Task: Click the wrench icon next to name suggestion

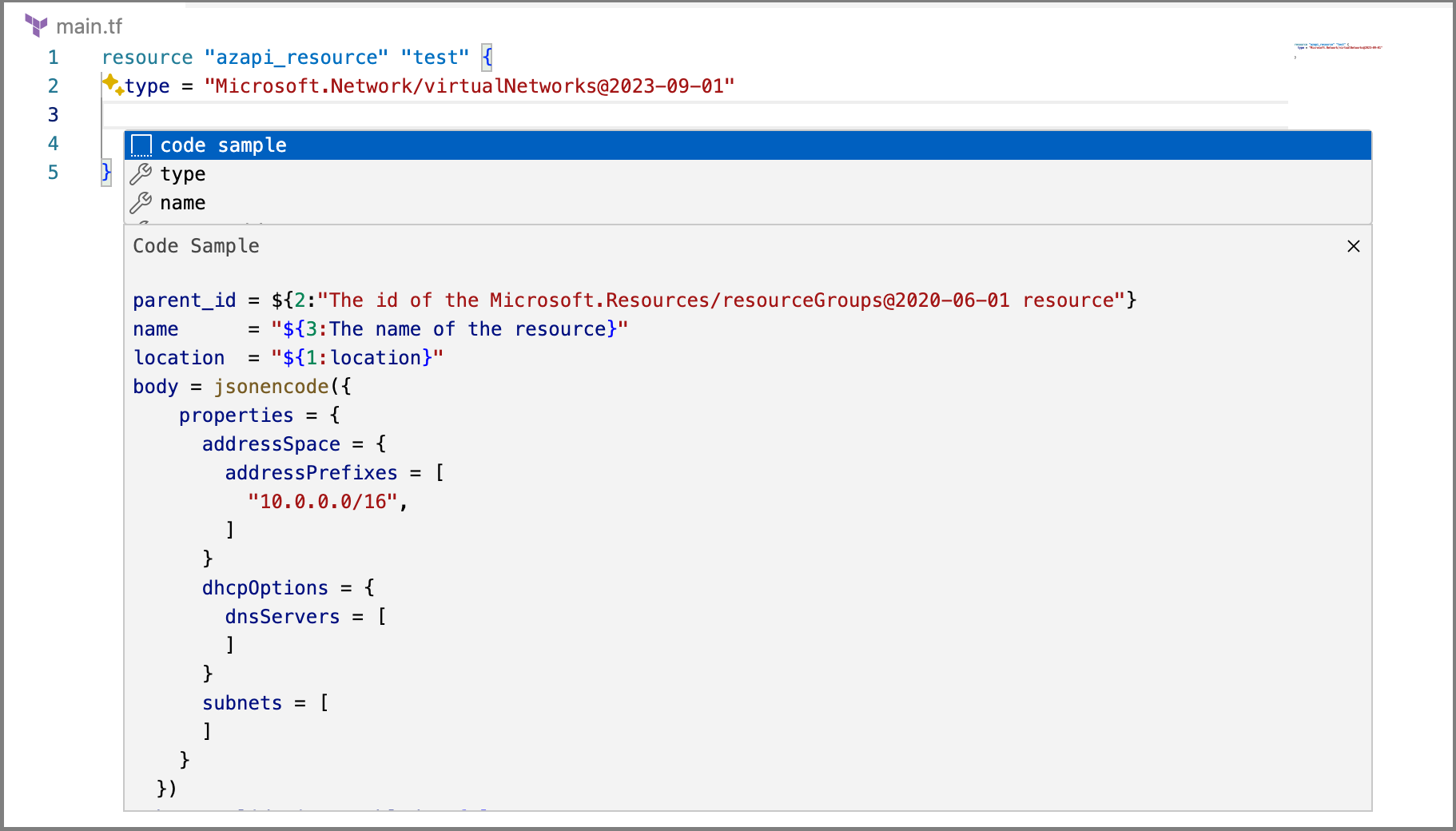Action: point(141,202)
